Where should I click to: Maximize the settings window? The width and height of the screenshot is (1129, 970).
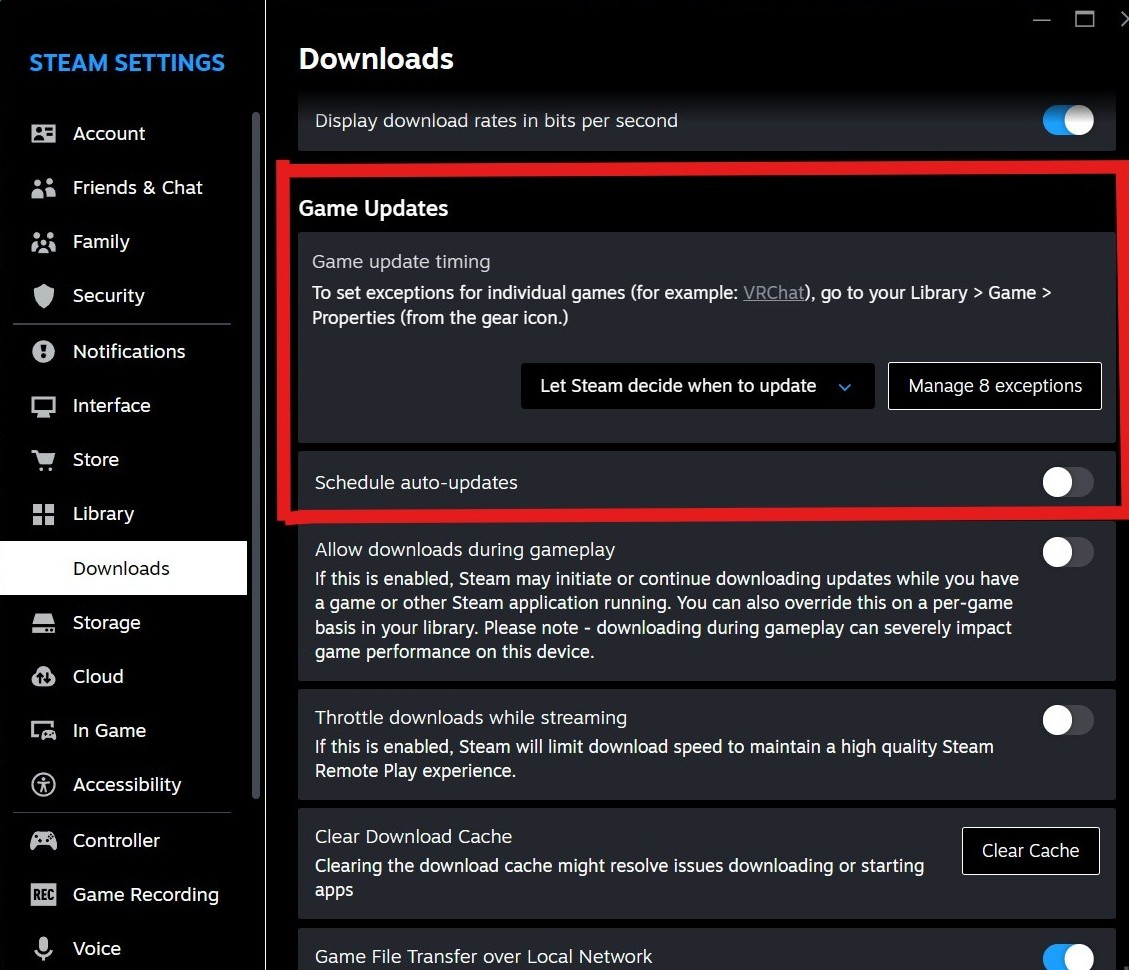pyautogui.click(x=1084, y=19)
